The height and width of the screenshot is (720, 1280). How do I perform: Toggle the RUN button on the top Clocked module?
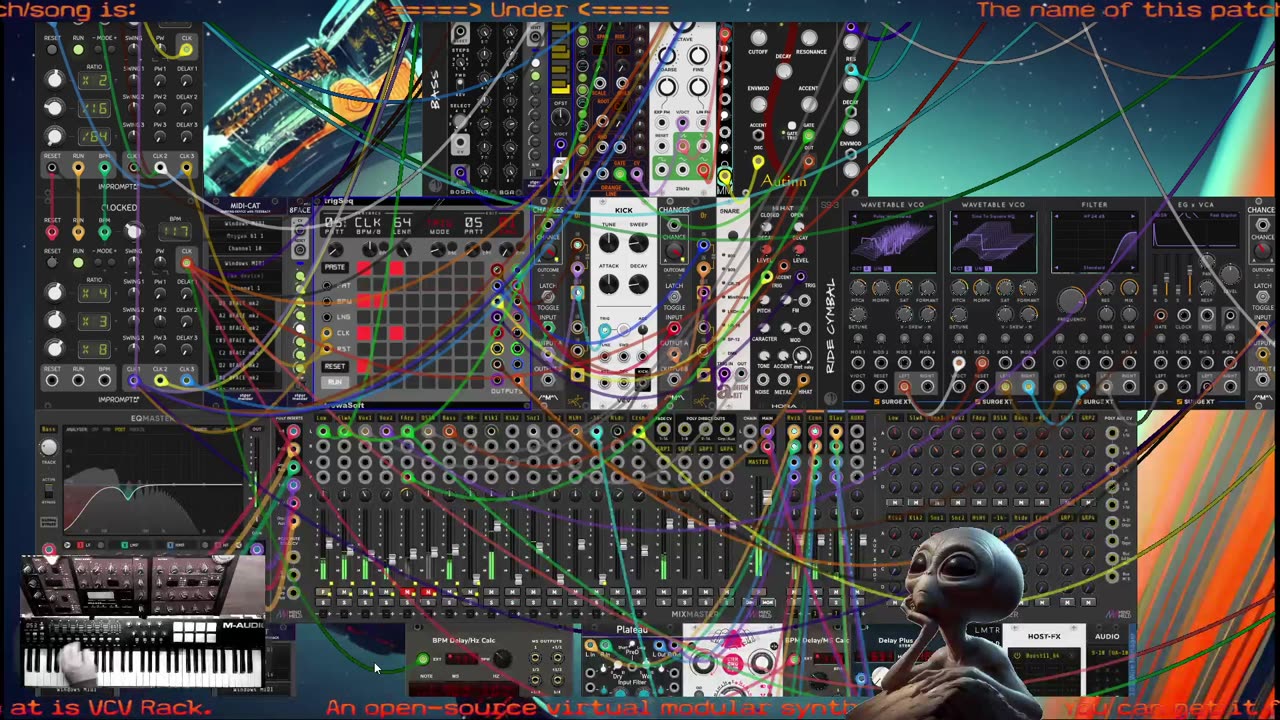click(x=78, y=50)
